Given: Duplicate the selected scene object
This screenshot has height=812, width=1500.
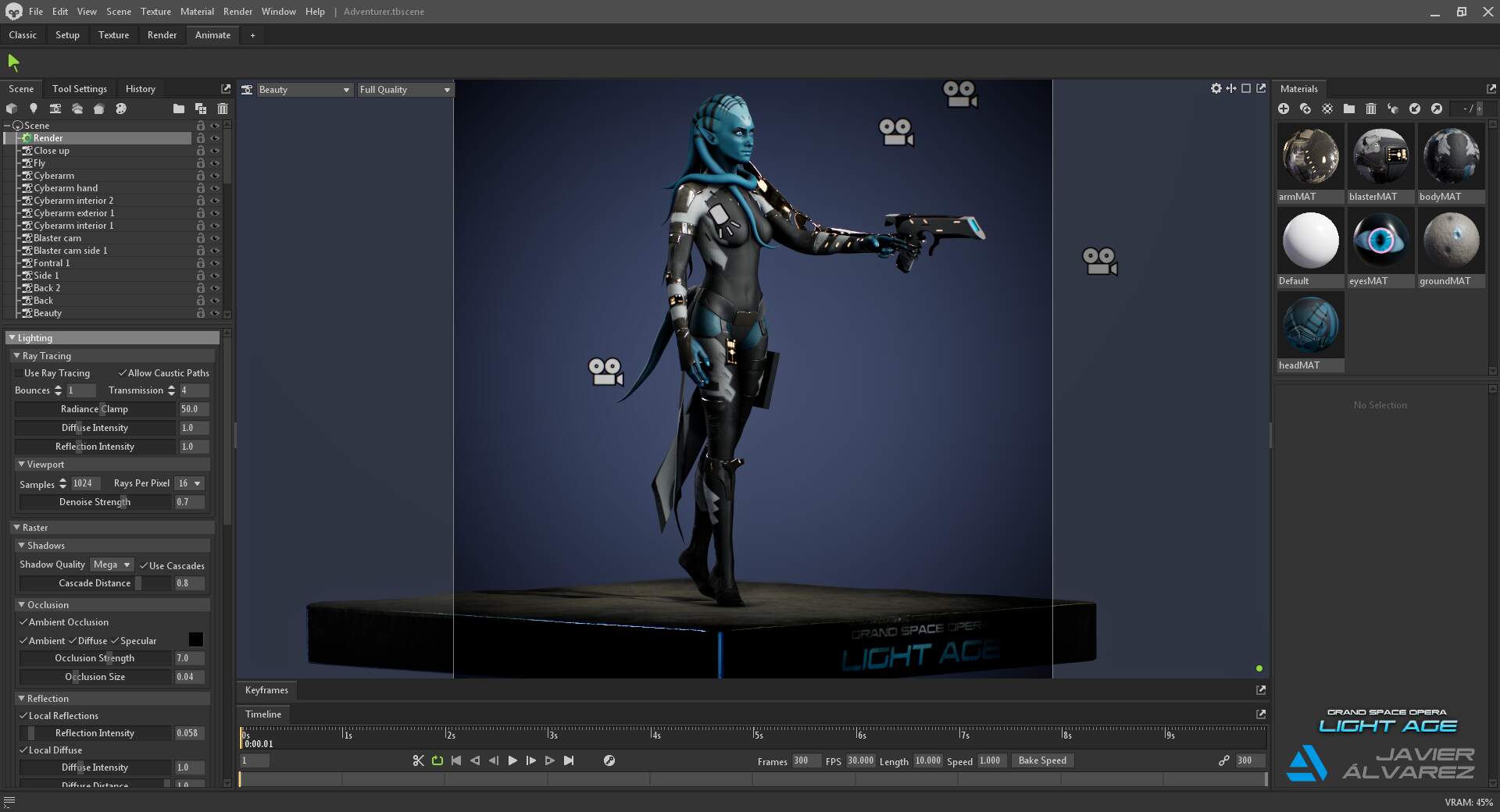Looking at the screenshot, I should [x=201, y=109].
